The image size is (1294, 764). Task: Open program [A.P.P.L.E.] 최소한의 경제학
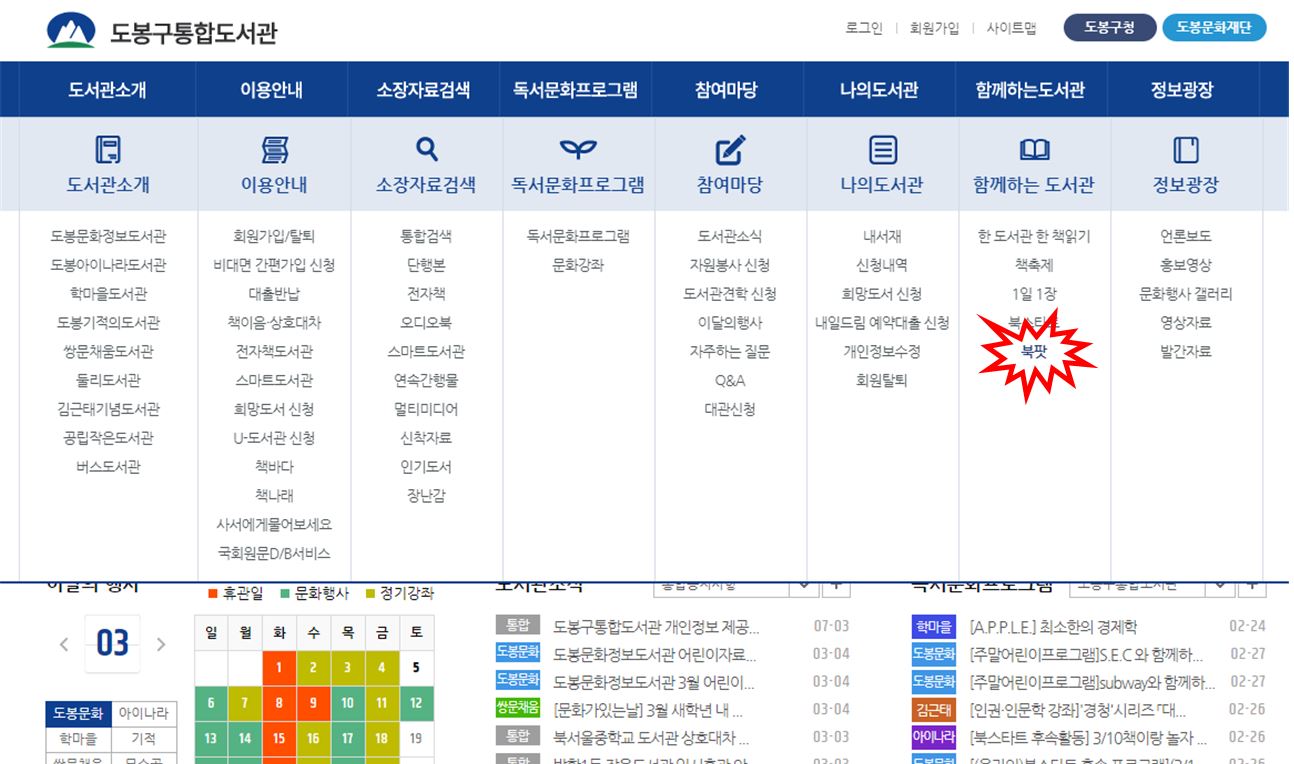point(1054,627)
